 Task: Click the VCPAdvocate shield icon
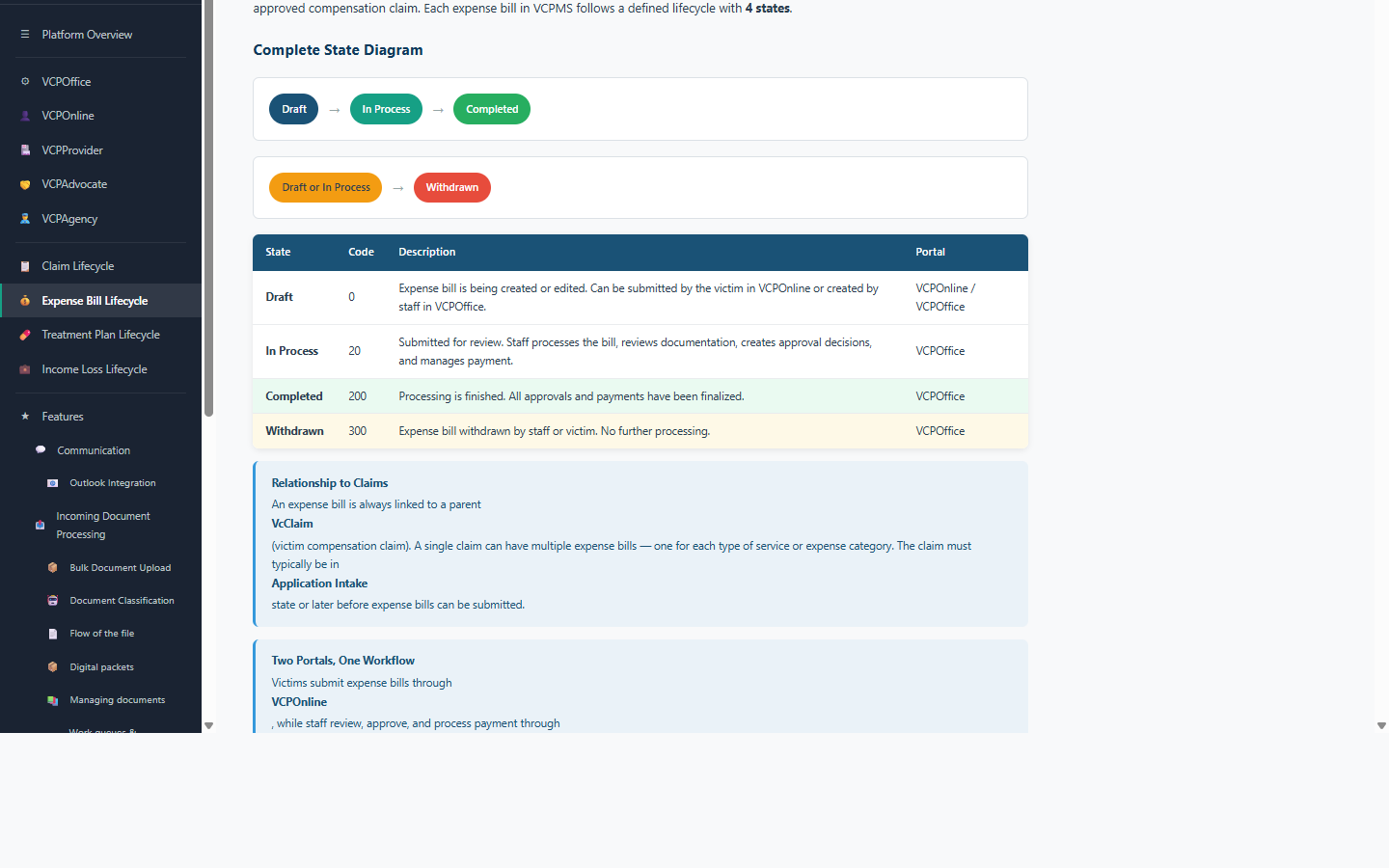24,183
